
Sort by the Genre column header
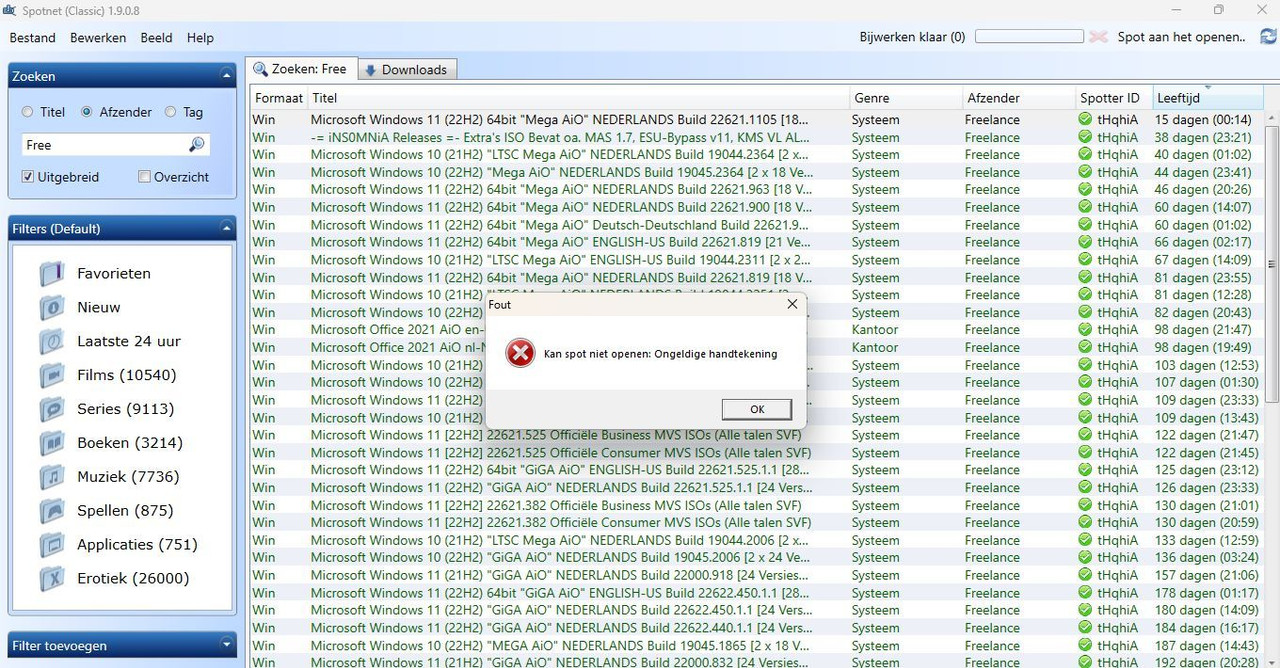point(905,98)
